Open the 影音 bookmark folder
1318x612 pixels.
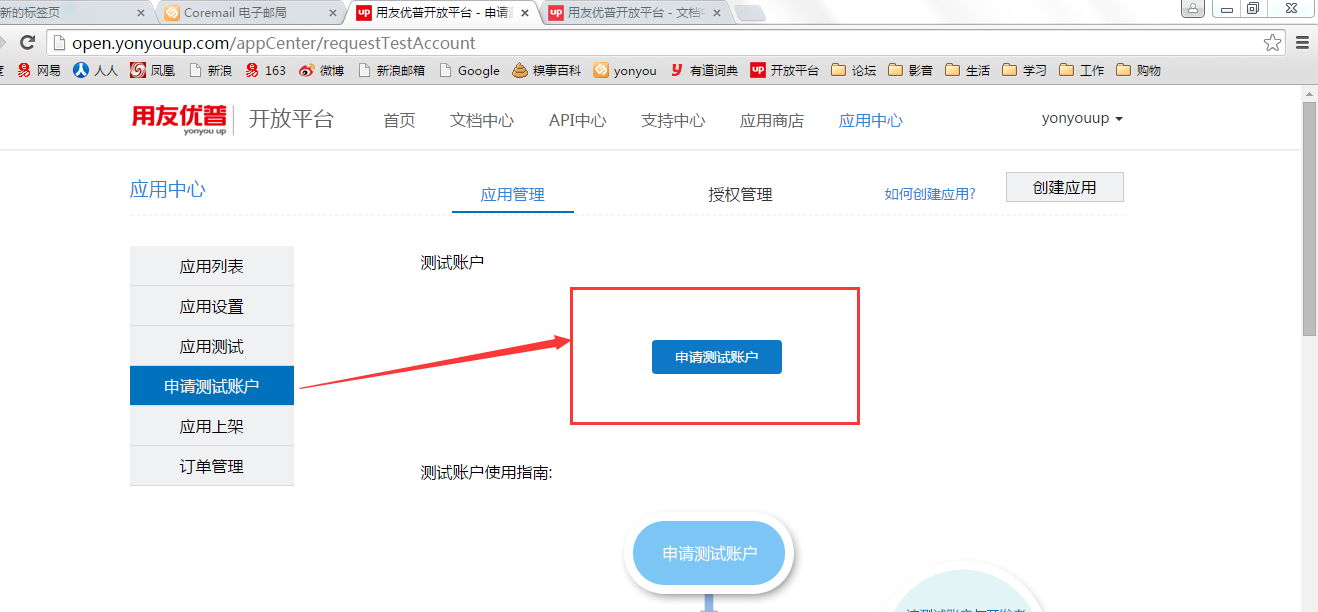tap(910, 70)
